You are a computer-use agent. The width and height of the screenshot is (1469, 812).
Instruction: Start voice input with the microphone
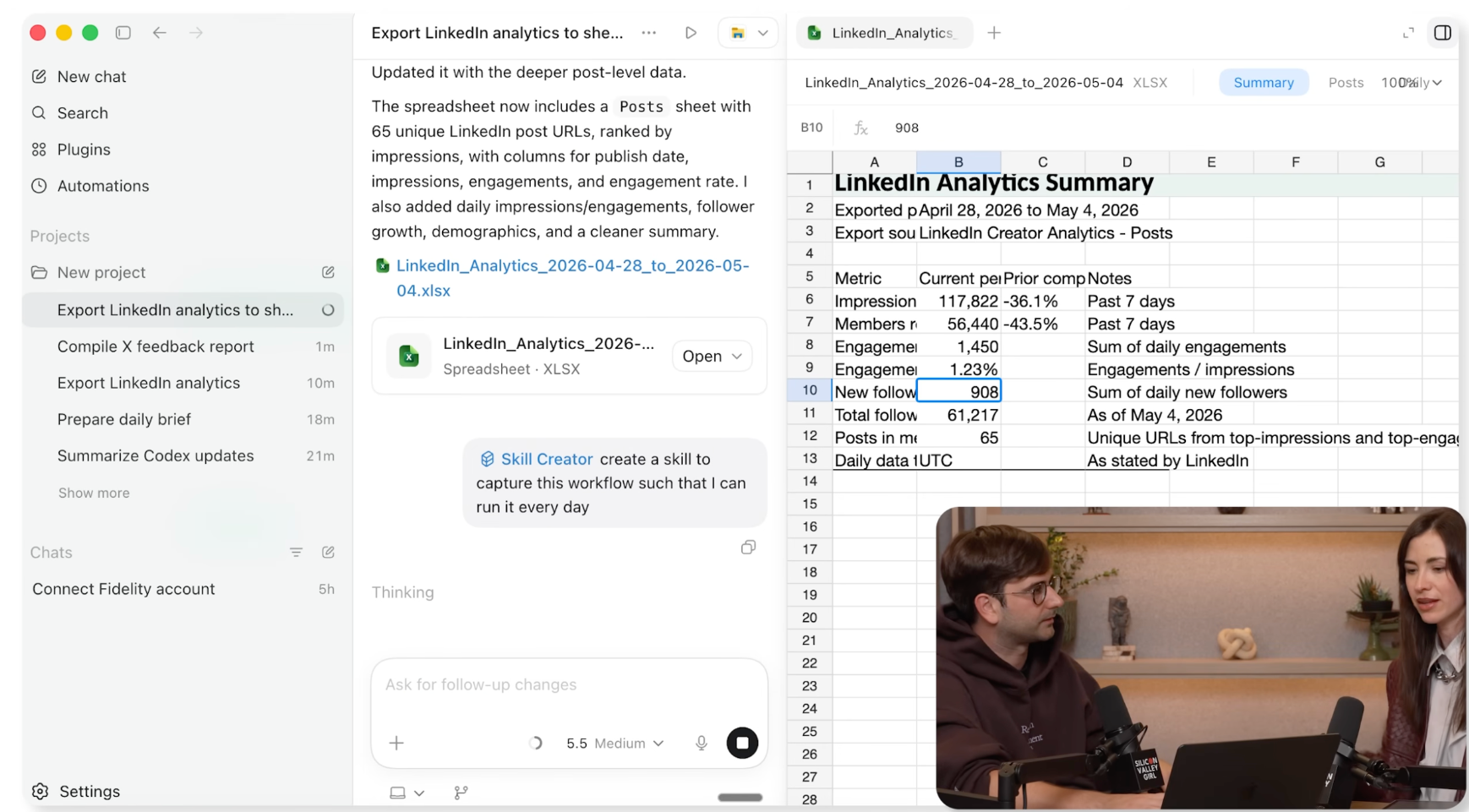coord(702,744)
